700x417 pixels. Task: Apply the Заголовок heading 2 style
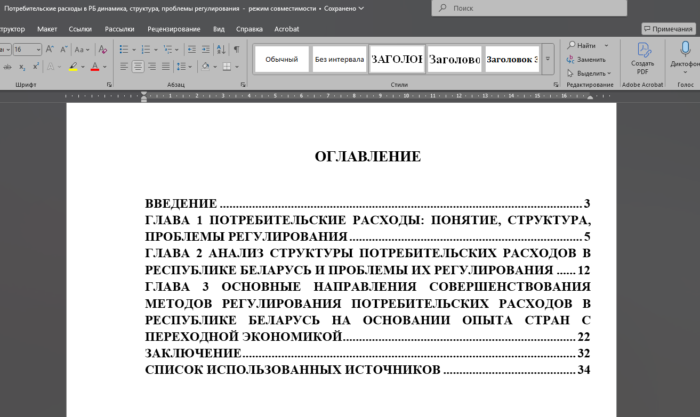pyautogui.click(x=454, y=59)
